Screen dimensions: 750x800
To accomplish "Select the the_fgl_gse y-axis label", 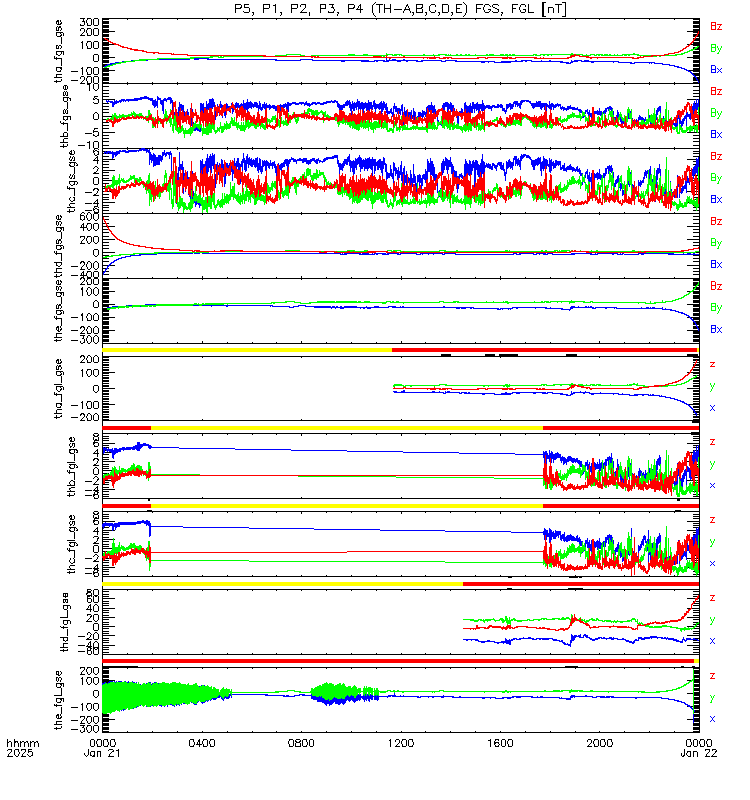I will click(59, 700).
